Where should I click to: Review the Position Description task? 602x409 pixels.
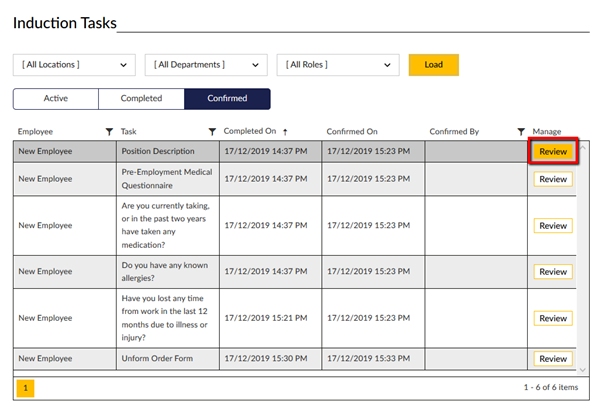click(553, 151)
